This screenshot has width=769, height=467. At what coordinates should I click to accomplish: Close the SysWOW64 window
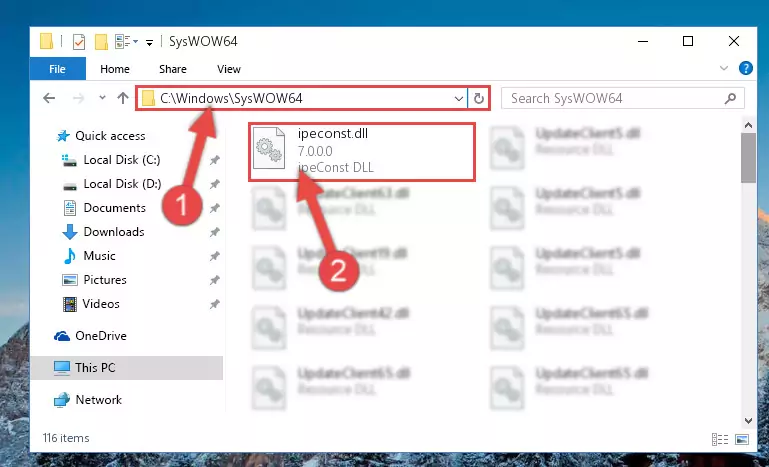coord(734,42)
